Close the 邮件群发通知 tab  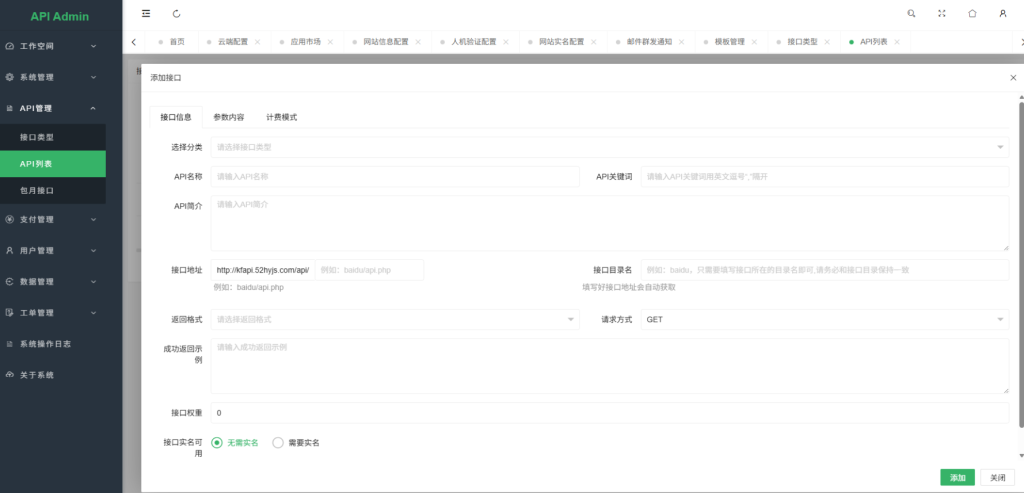[x=682, y=42]
